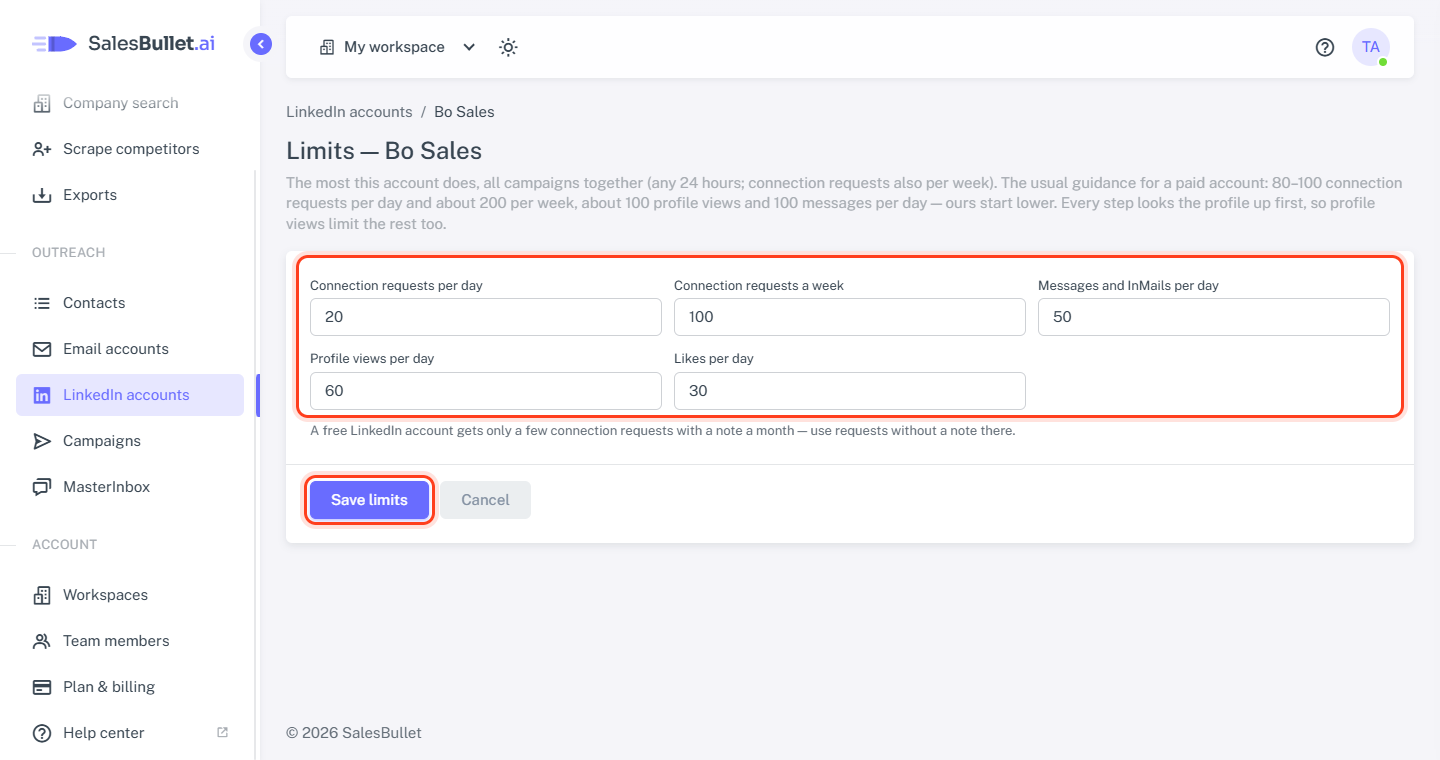Go to Exports
The image size is (1440, 760).
tap(130, 195)
